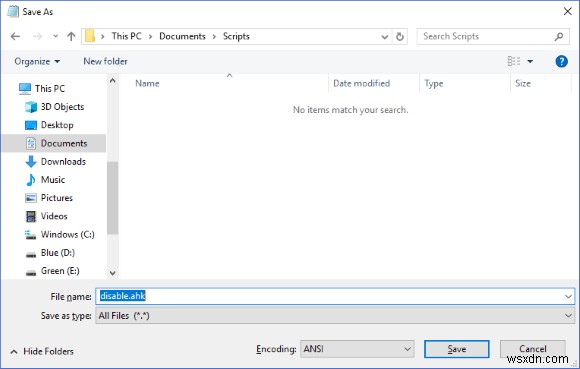Open the view options dropdown arrow
This screenshot has width=580, height=369.
pyautogui.click(x=530, y=61)
